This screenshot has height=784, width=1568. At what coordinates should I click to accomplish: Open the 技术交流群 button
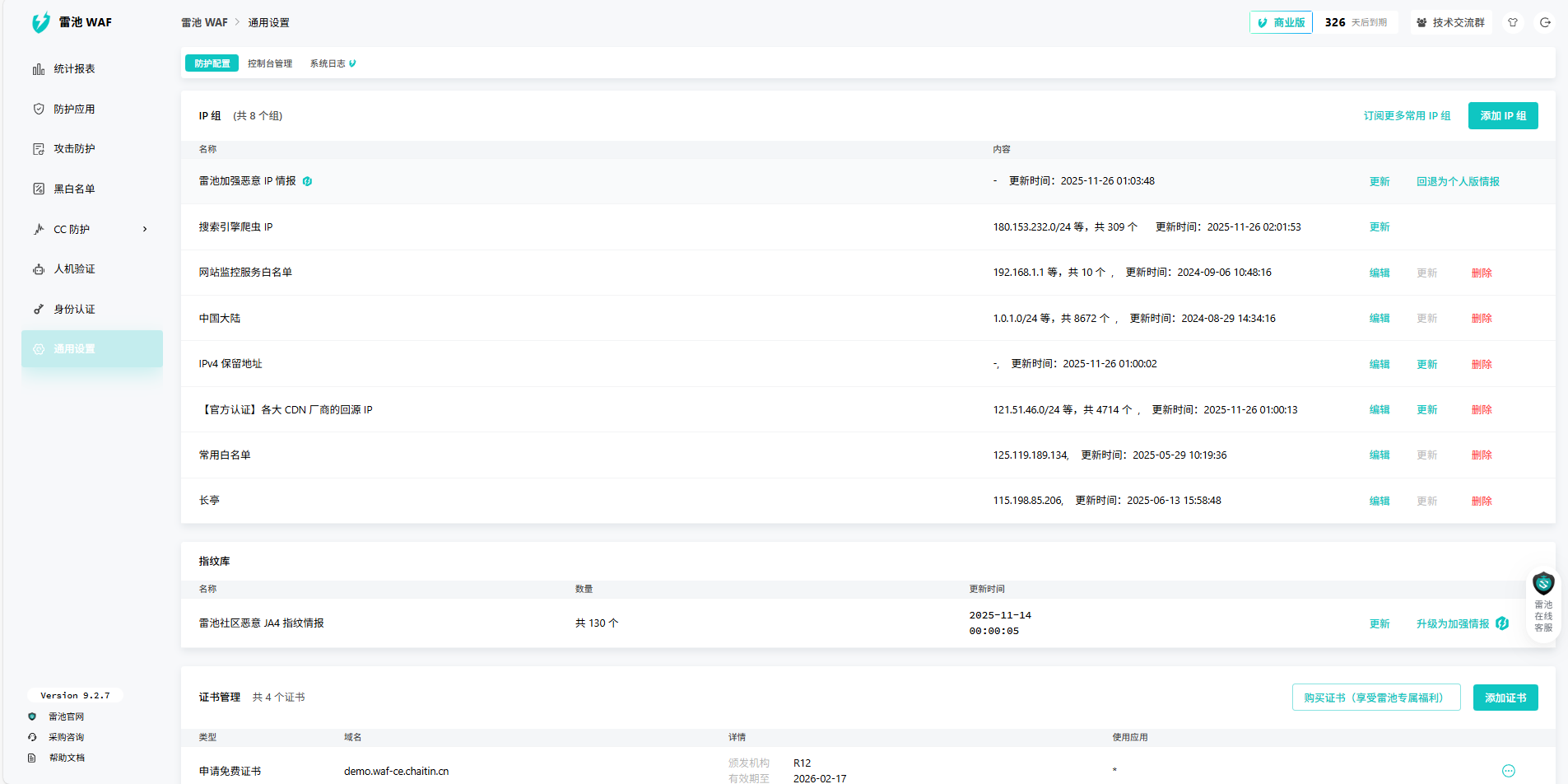pyautogui.click(x=1451, y=22)
